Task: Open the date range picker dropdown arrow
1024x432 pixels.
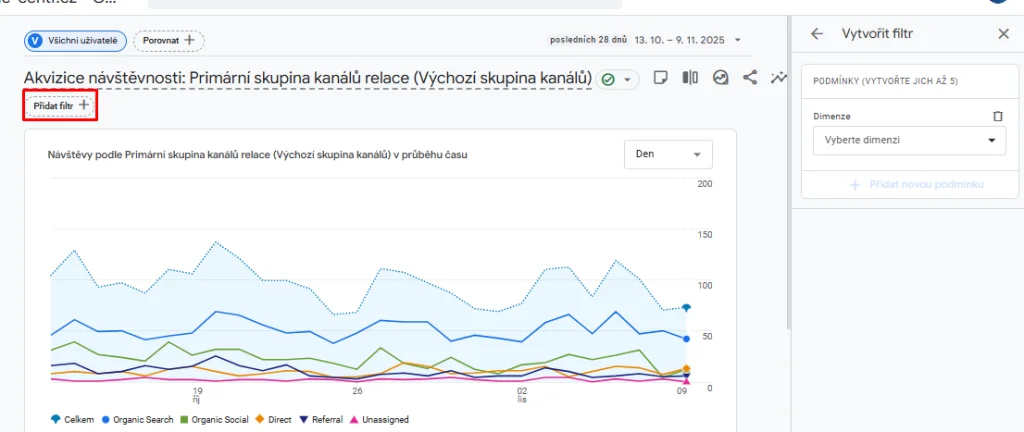Action: (x=737, y=40)
